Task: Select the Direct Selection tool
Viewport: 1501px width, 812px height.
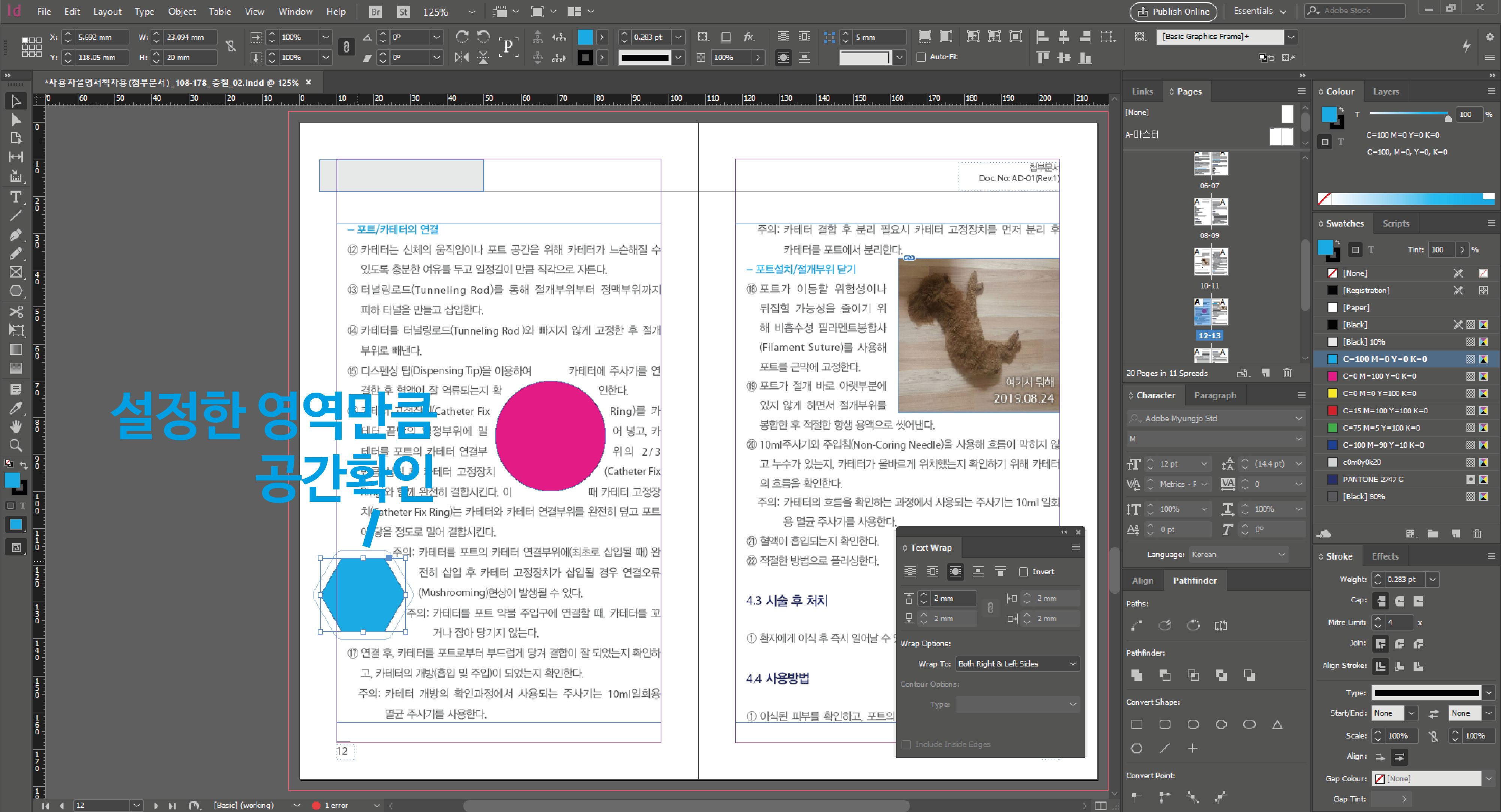Action: 16,120
